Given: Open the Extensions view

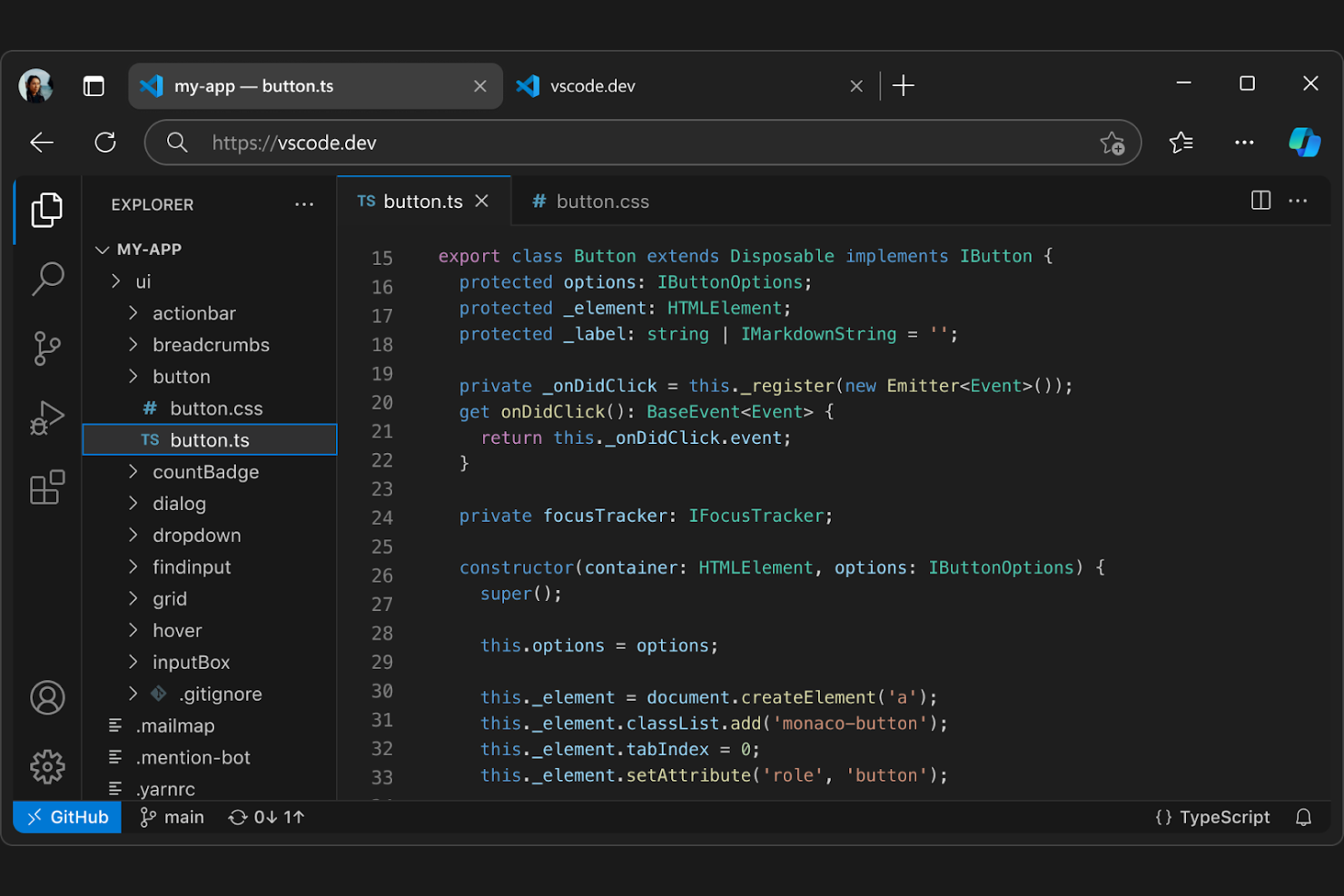Looking at the screenshot, I should coord(47,487).
